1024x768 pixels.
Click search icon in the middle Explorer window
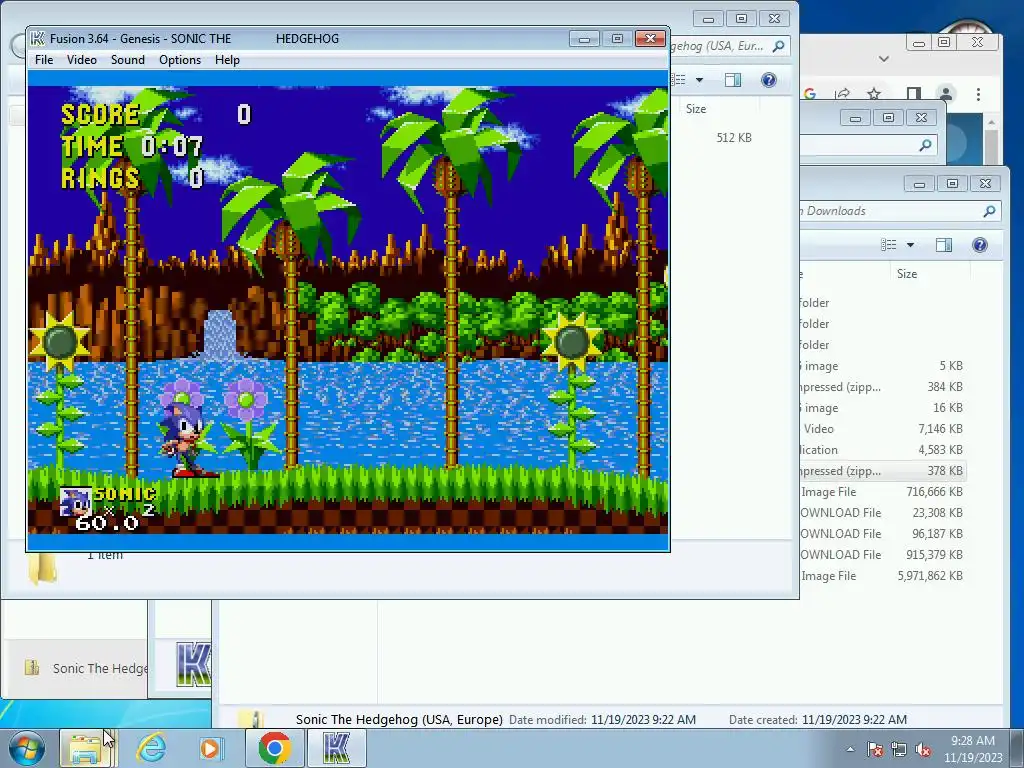pos(925,146)
